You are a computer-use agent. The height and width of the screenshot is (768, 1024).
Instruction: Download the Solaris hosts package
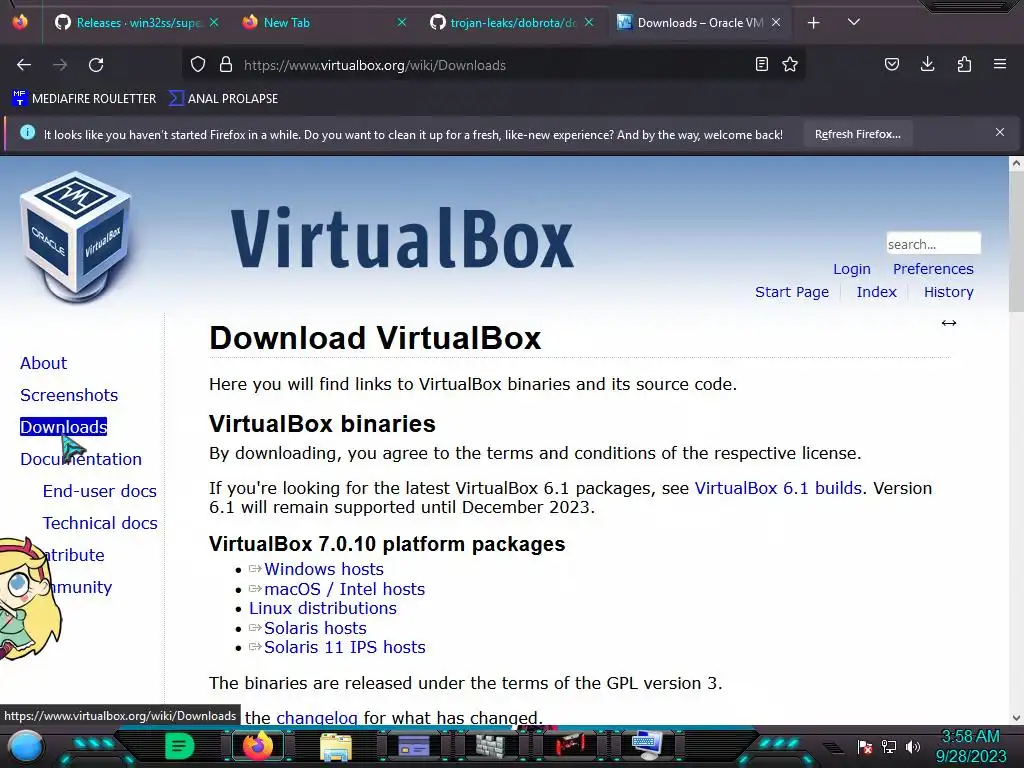coord(315,628)
